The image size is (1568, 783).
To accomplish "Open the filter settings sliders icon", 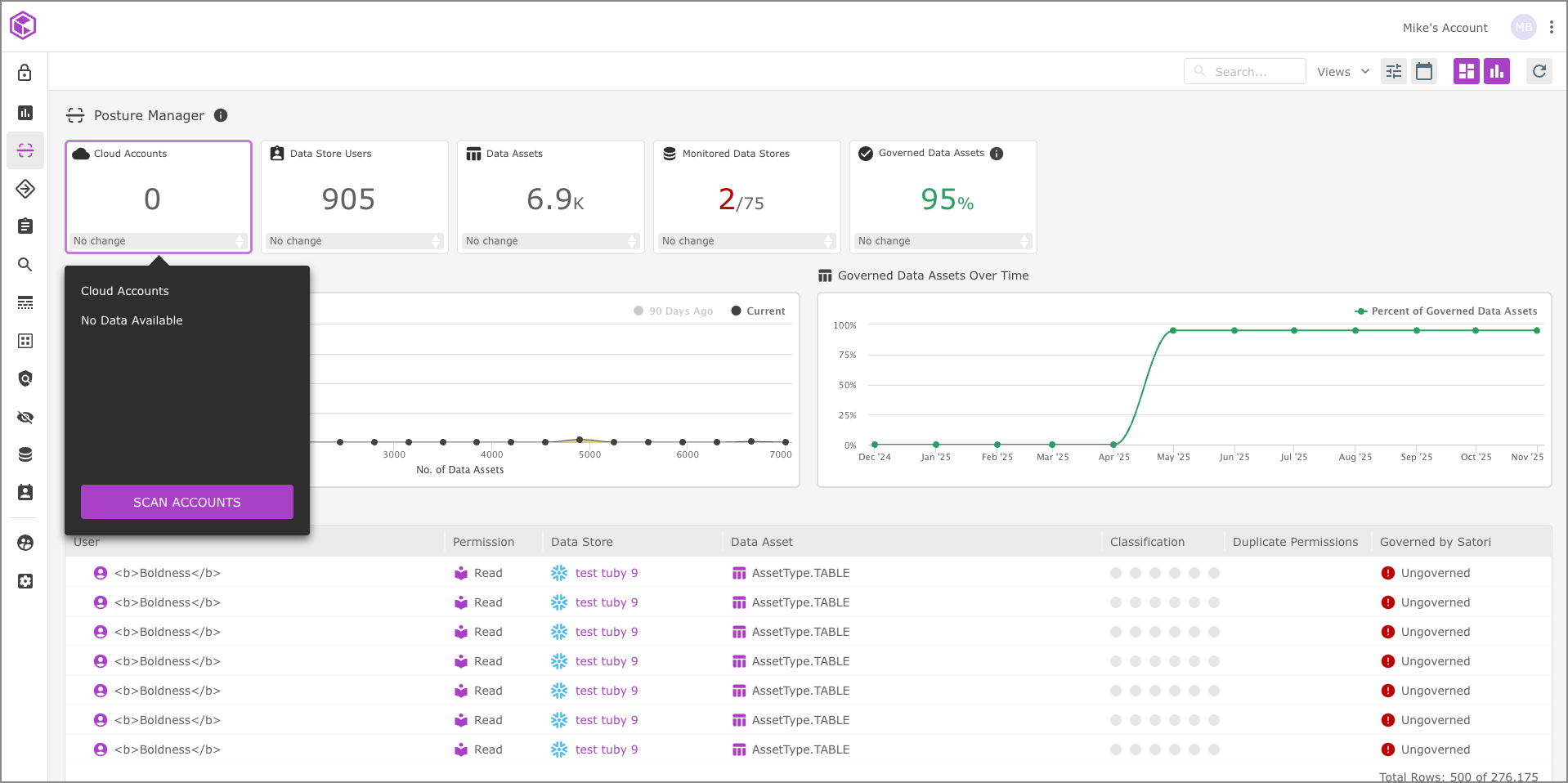I will tap(1394, 72).
